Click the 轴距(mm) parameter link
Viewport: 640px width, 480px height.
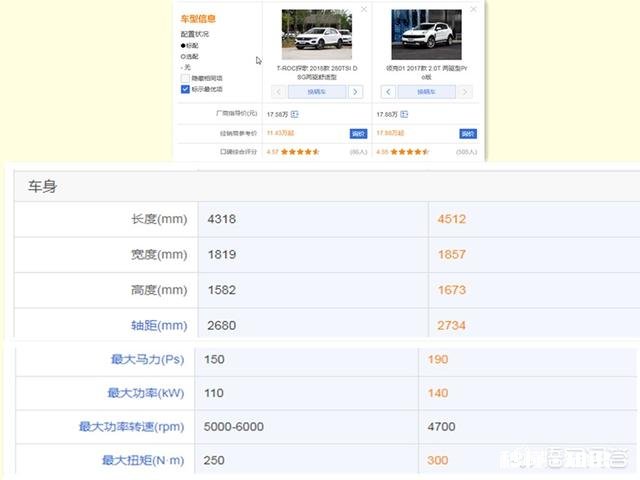(x=159, y=325)
